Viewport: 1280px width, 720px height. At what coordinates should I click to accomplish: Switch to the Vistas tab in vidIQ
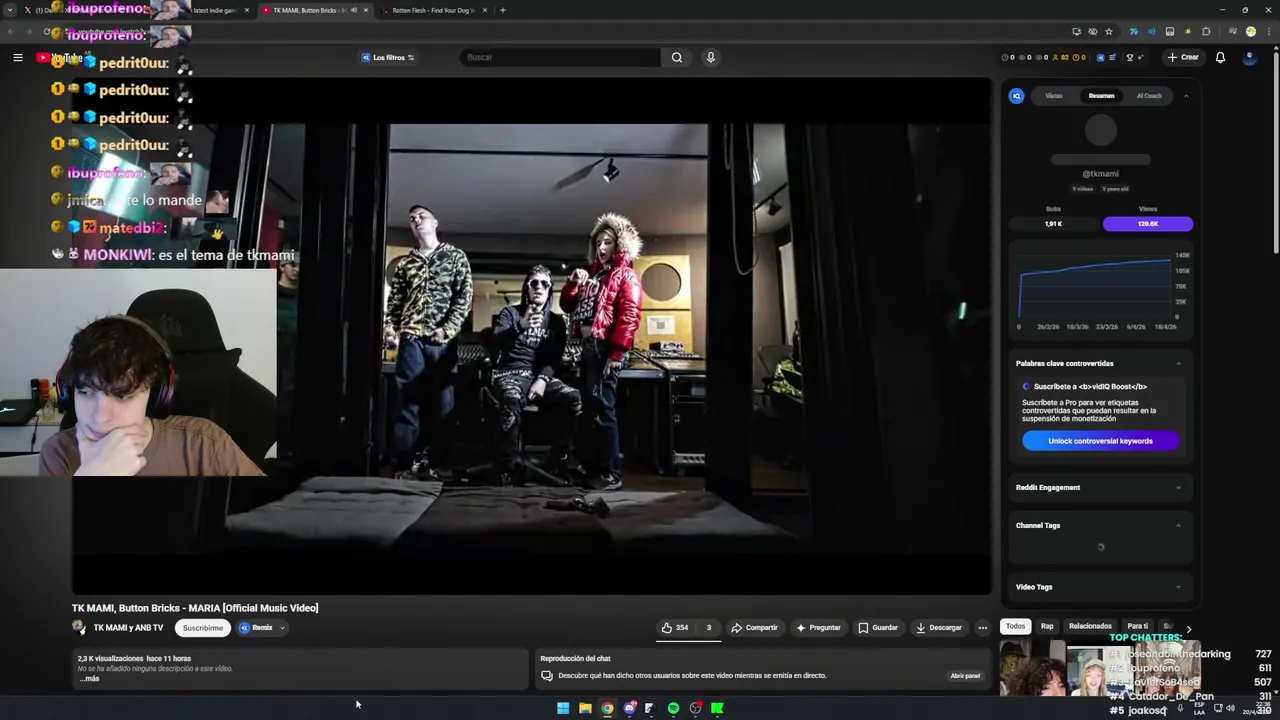click(1054, 96)
